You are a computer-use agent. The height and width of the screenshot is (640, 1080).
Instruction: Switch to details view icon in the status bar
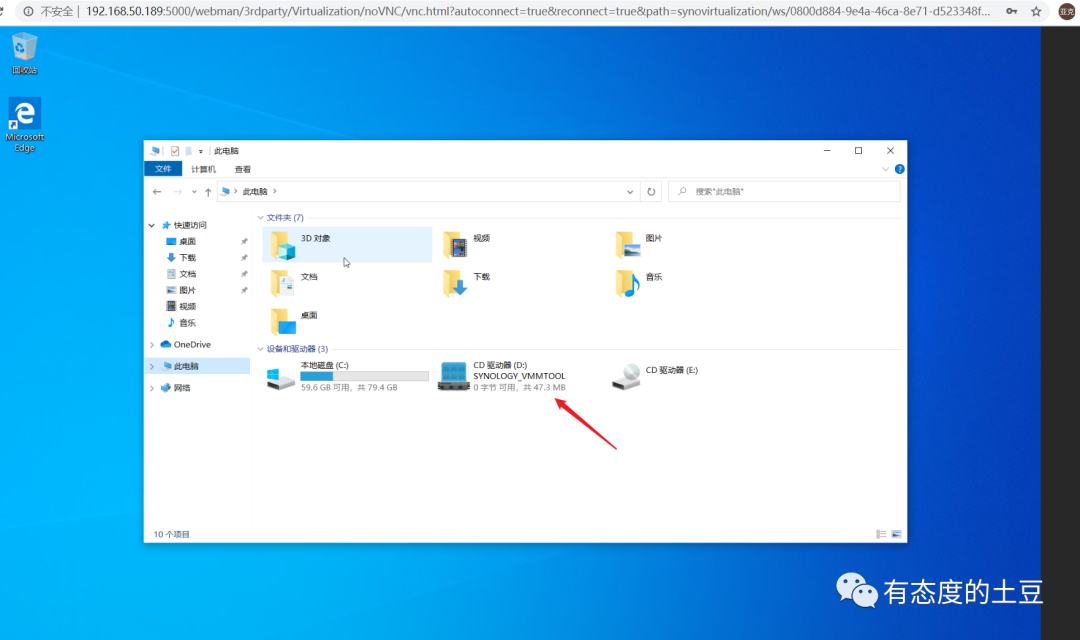(881, 534)
